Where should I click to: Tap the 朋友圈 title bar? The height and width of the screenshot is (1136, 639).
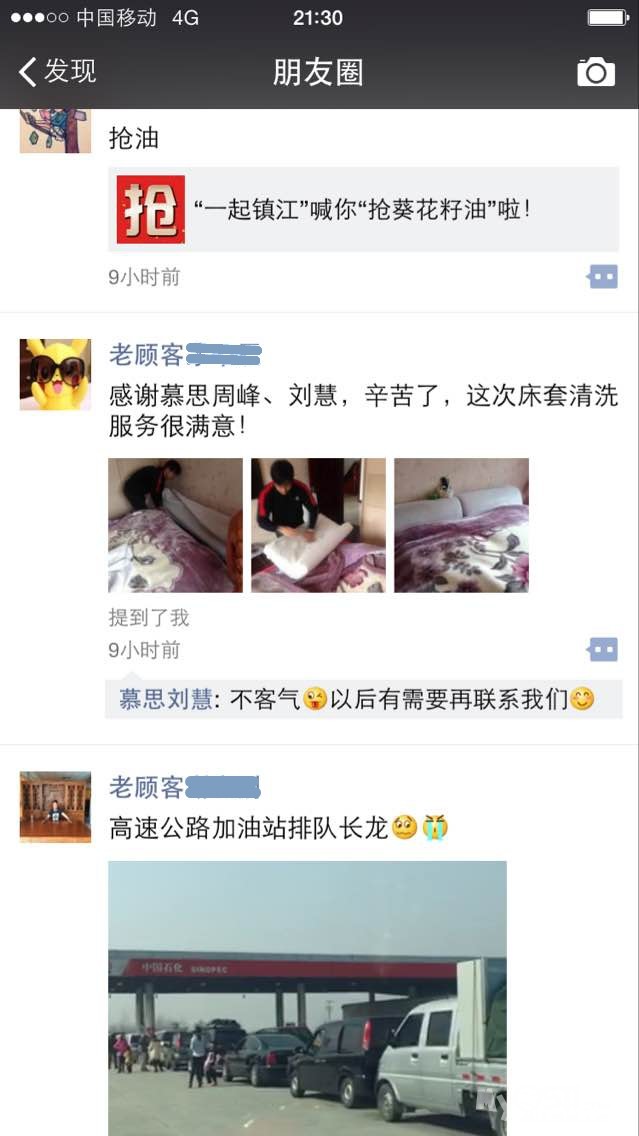(x=318, y=72)
